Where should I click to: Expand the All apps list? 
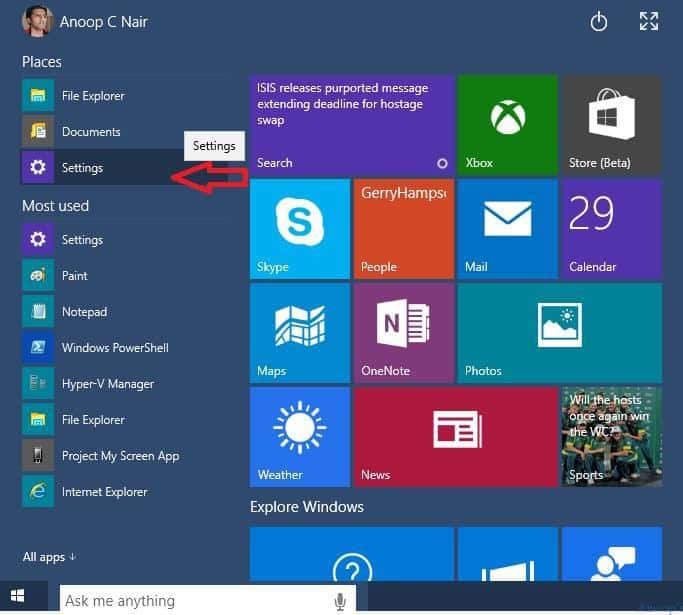pyautogui.click(x=49, y=557)
